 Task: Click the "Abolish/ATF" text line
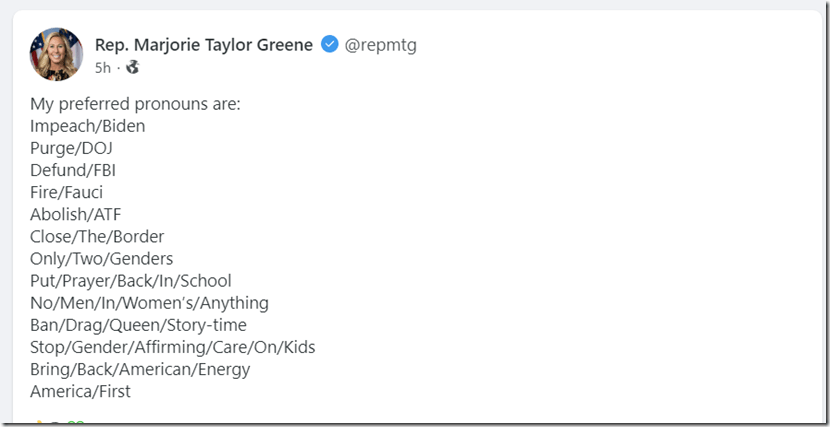pos(75,214)
